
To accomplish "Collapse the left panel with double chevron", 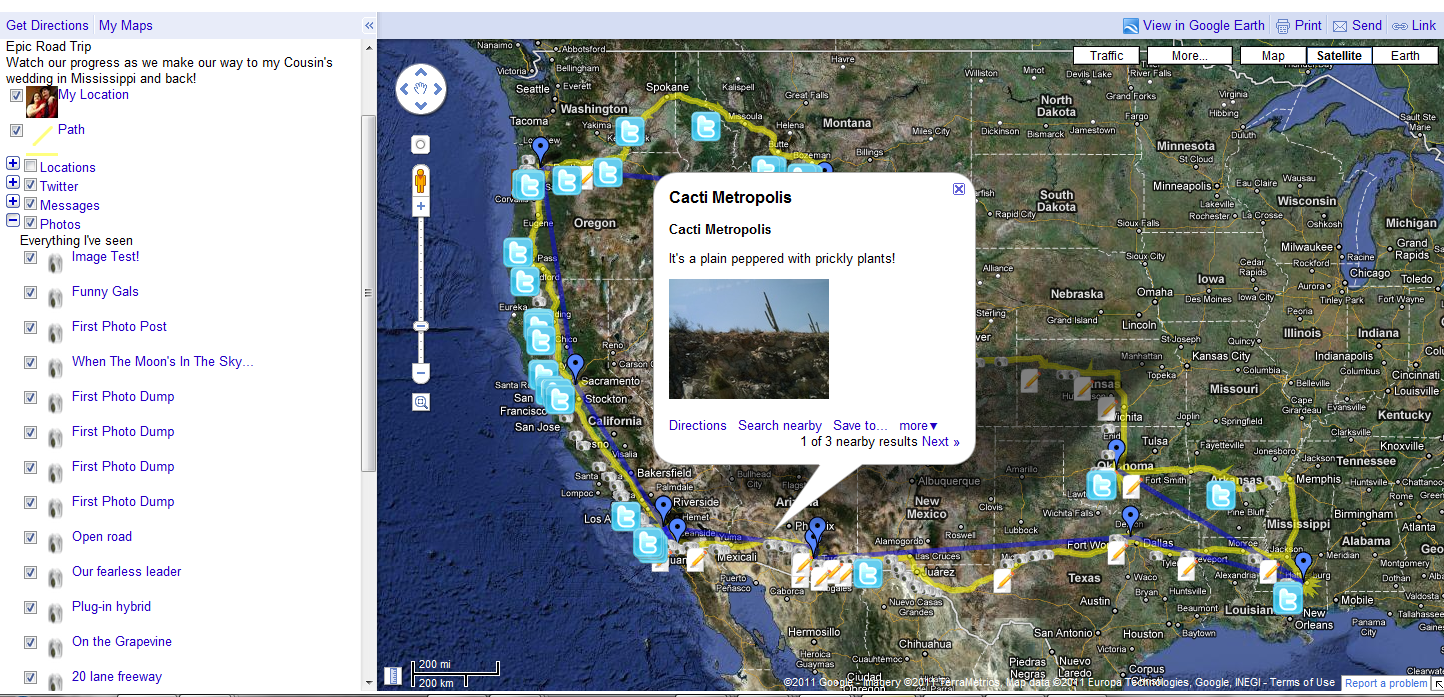I will click(x=369, y=25).
